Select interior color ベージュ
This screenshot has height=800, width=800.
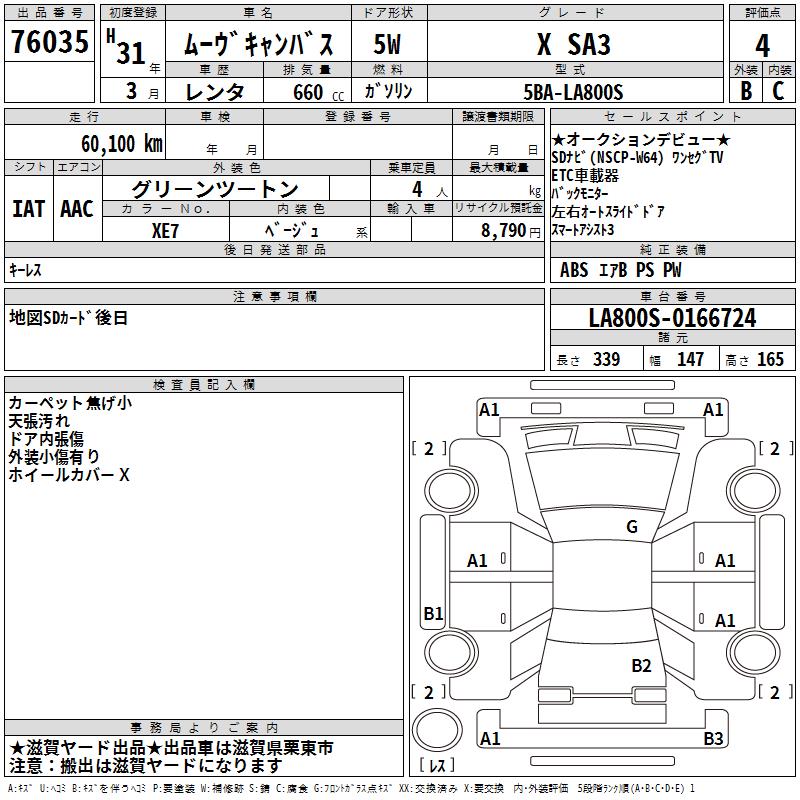click(x=291, y=230)
